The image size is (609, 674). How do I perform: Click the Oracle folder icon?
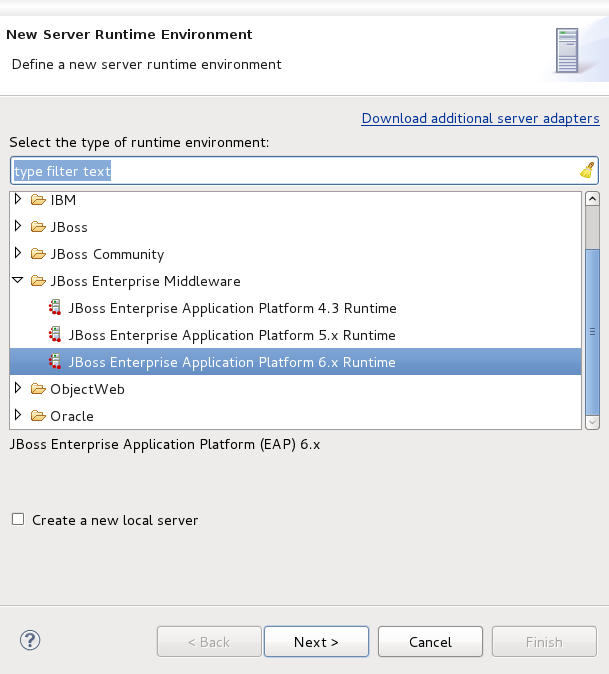coord(38,416)
